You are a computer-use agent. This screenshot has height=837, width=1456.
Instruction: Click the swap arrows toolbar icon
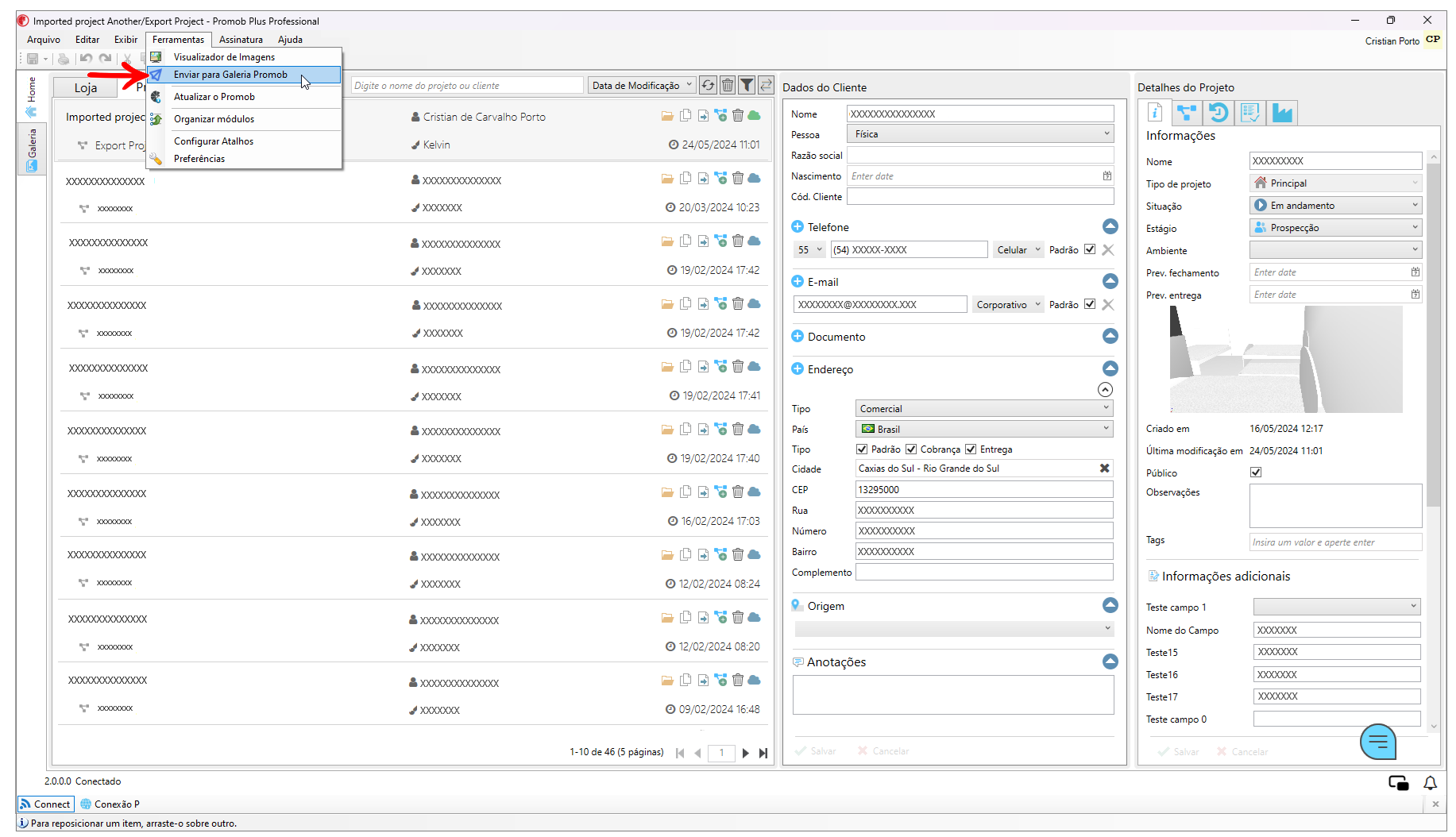click(x=766, y=85)
